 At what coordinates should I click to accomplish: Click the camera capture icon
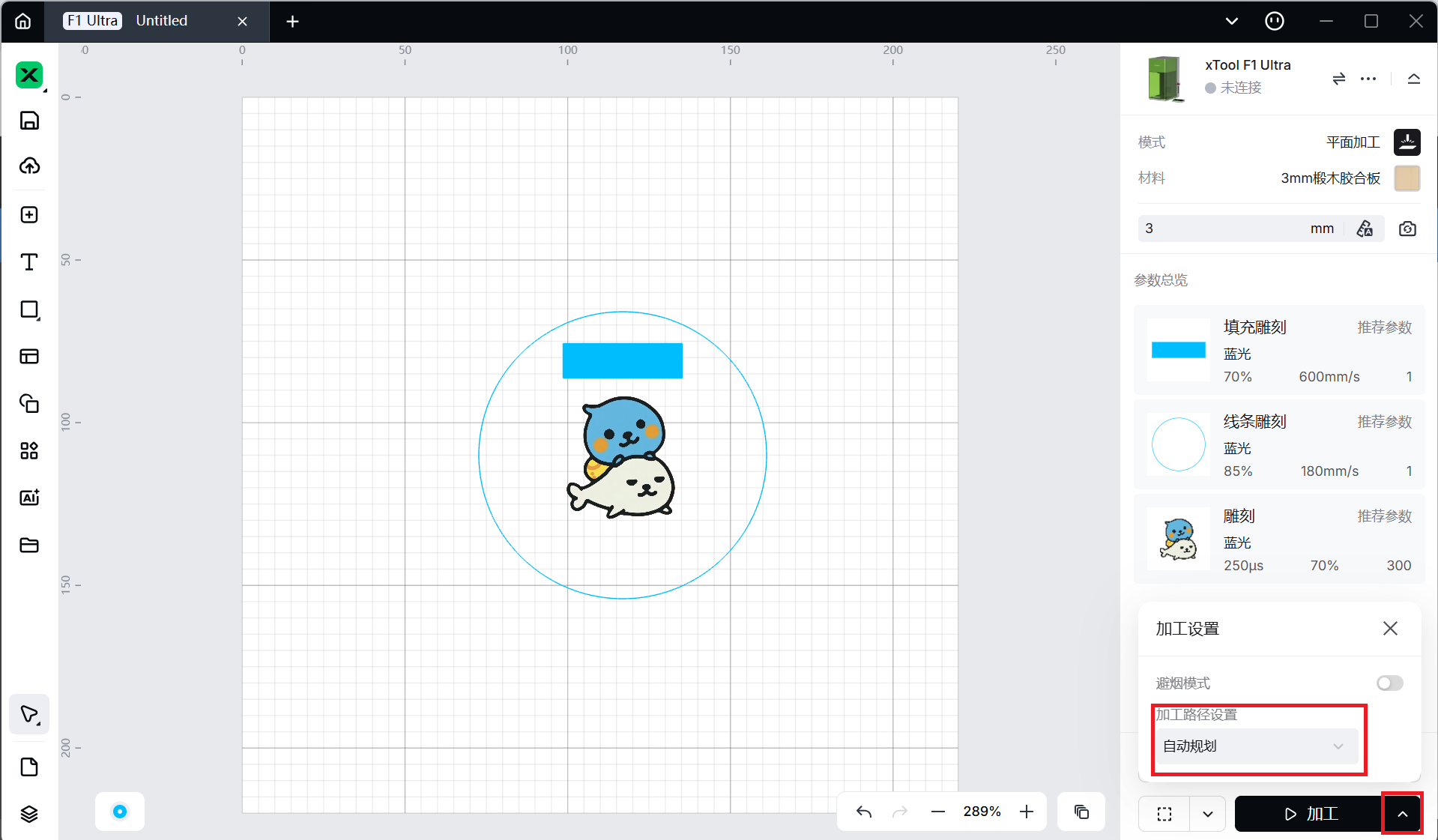(x=1407, y=229)
